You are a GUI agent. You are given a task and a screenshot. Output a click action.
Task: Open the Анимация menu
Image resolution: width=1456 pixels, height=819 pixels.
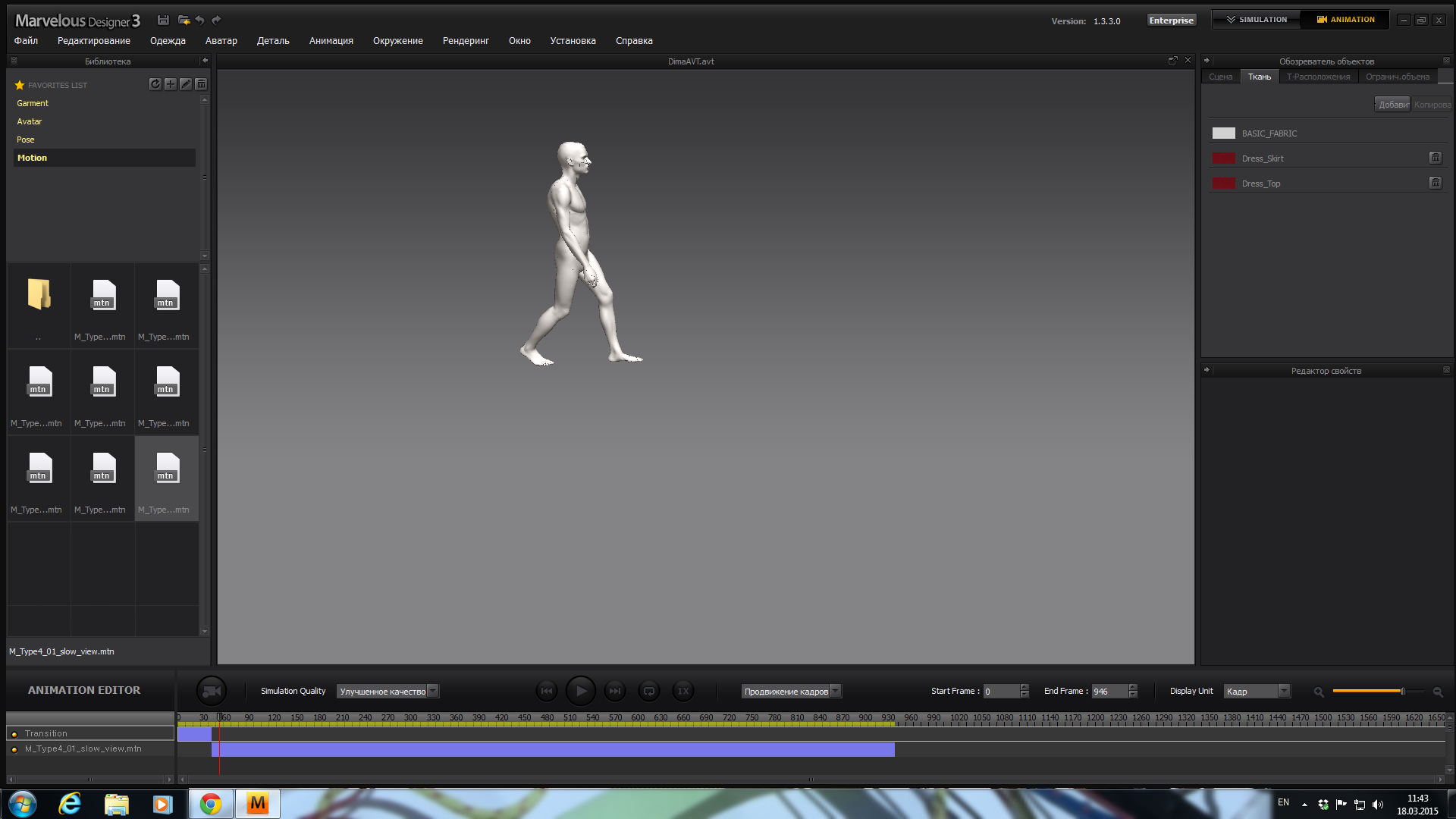(331, 41)
